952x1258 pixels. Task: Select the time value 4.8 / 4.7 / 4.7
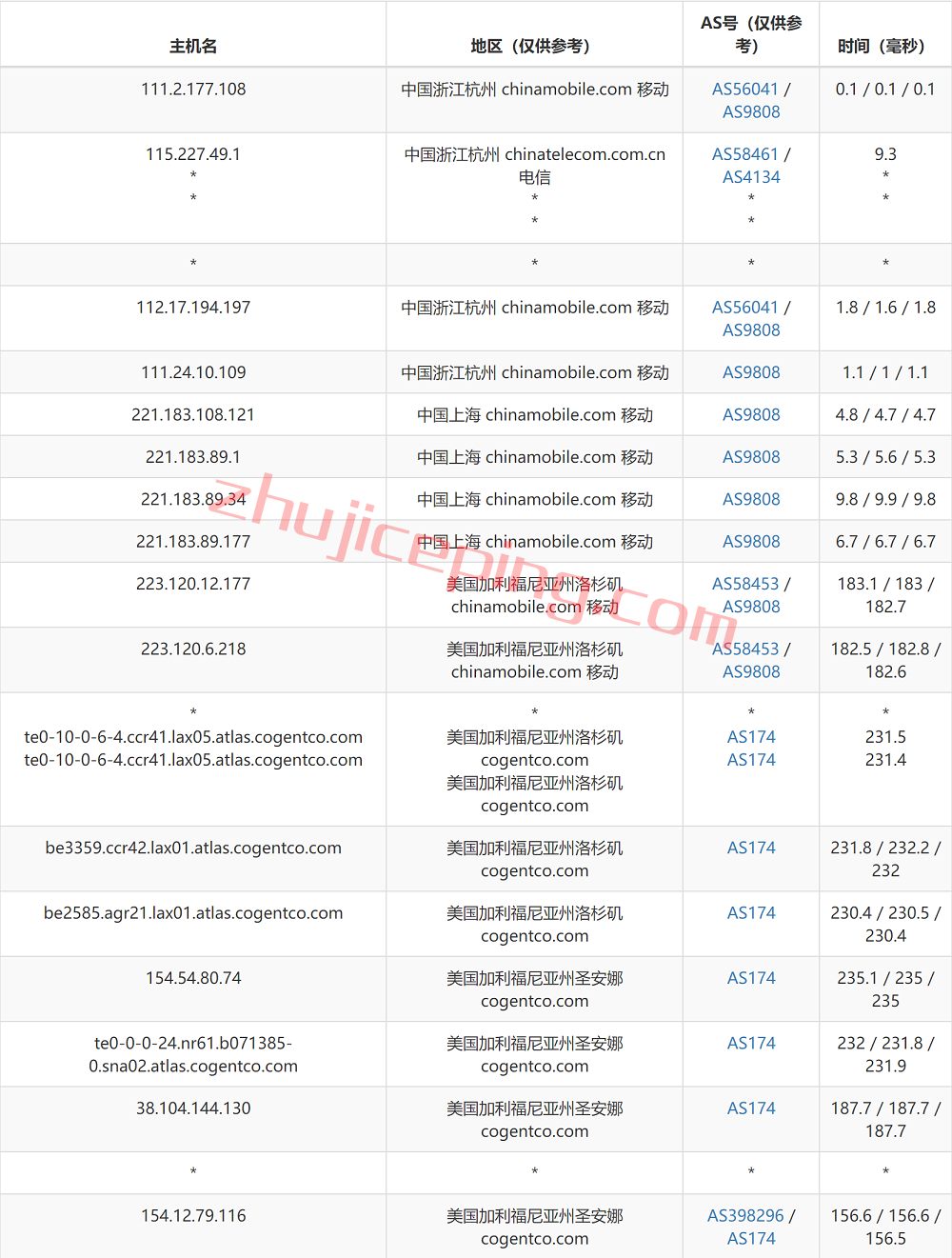[885, 414]
